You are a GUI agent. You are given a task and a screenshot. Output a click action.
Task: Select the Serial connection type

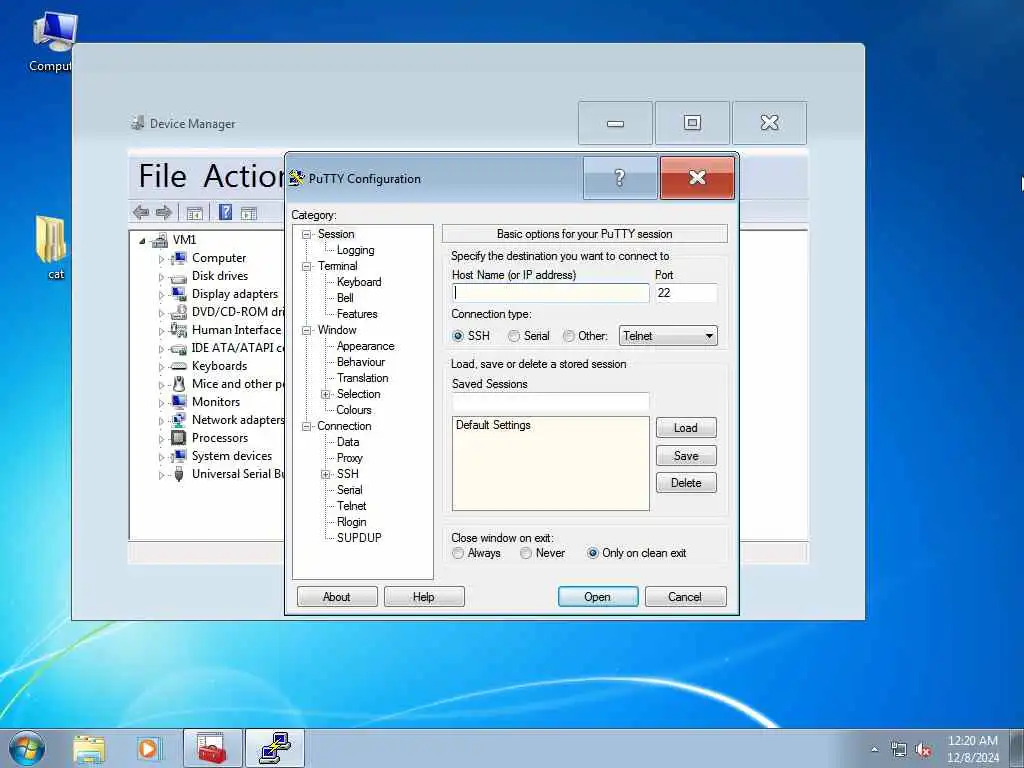514,336
